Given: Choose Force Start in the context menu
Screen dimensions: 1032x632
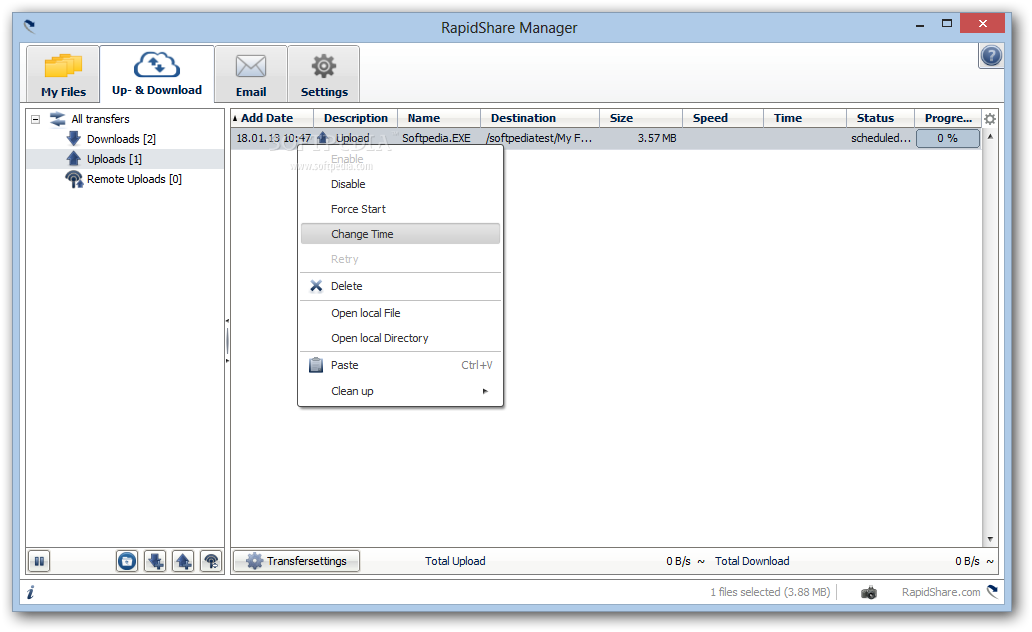Looking at the screenshot, I should pyautogui.click(x=400, y=209).
